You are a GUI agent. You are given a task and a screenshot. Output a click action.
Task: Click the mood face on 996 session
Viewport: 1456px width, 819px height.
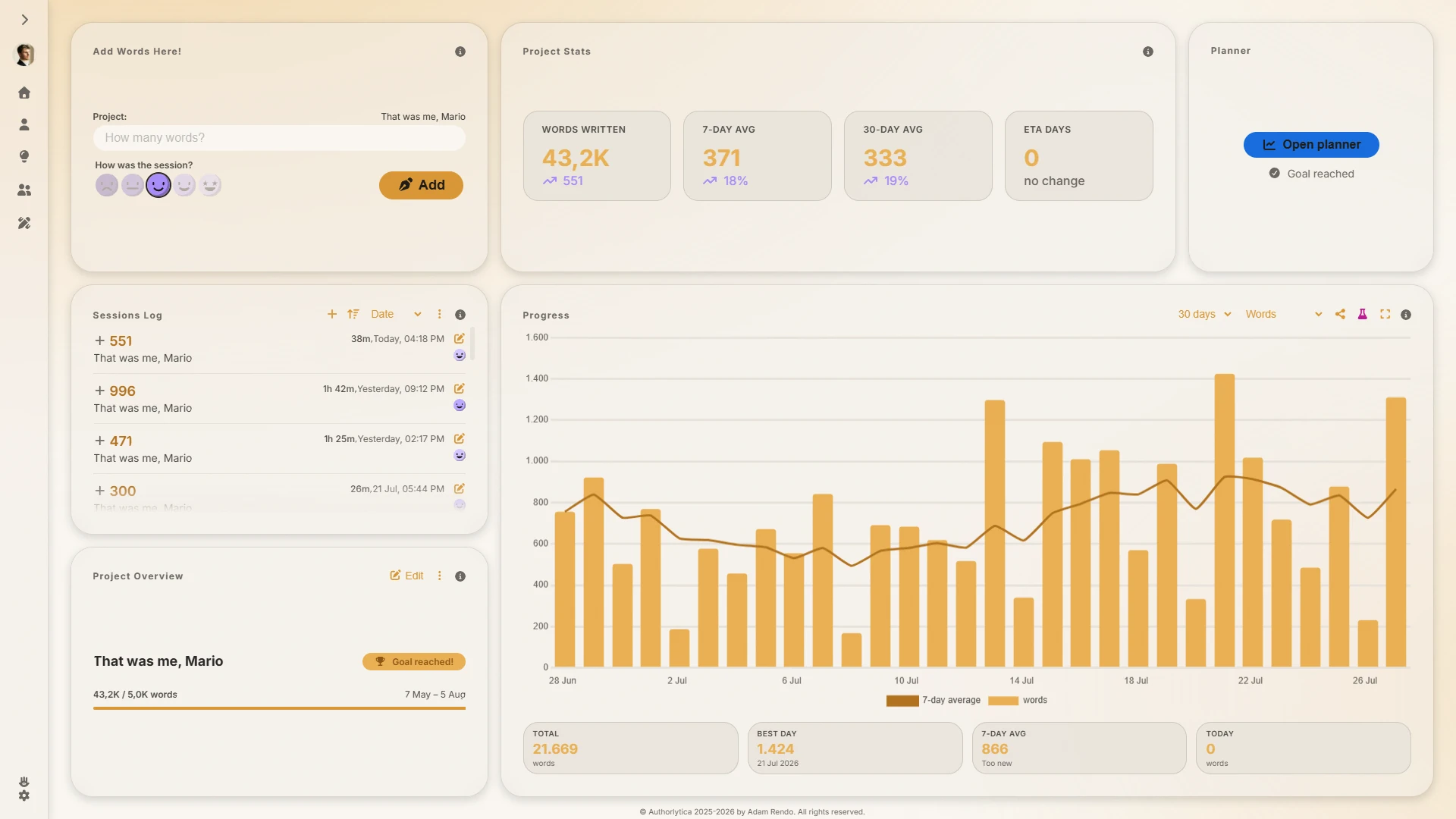(x=460, y=406)
